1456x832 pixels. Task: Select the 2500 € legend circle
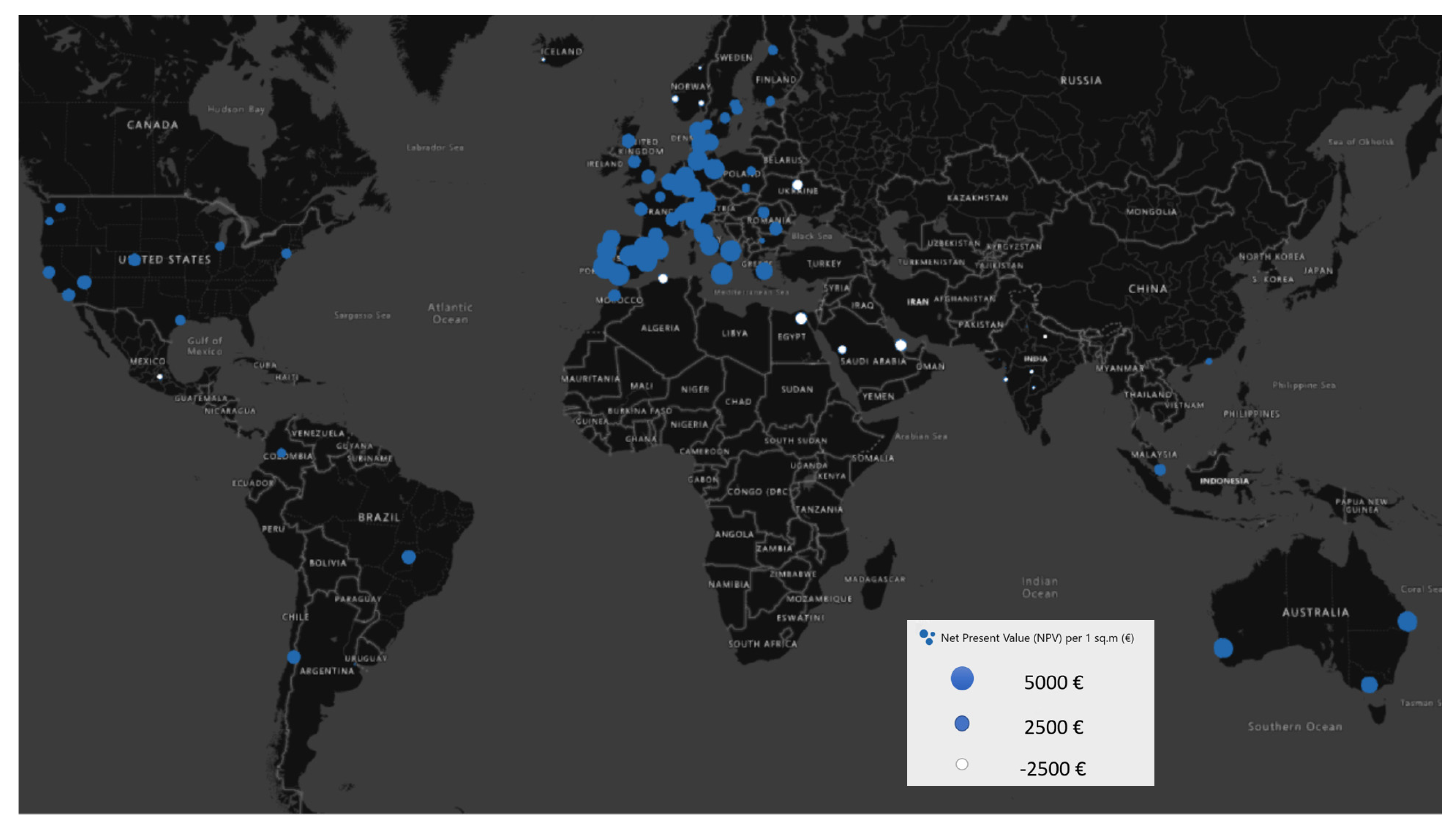(x=961, y=724)
